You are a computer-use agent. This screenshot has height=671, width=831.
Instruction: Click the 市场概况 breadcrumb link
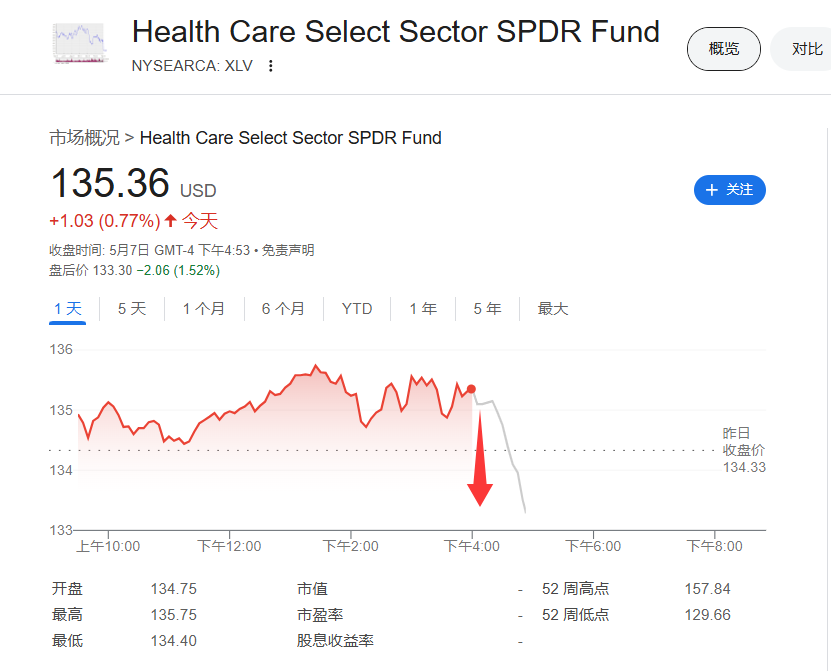click(x=85, y=138)
